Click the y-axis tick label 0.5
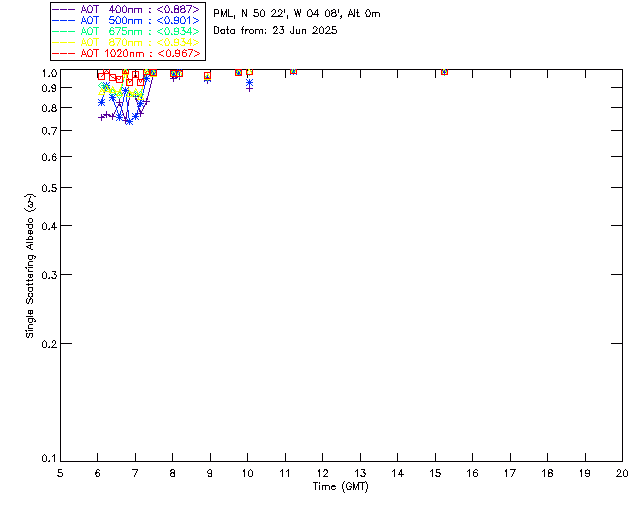640x512 pixels. pos(49,188)
